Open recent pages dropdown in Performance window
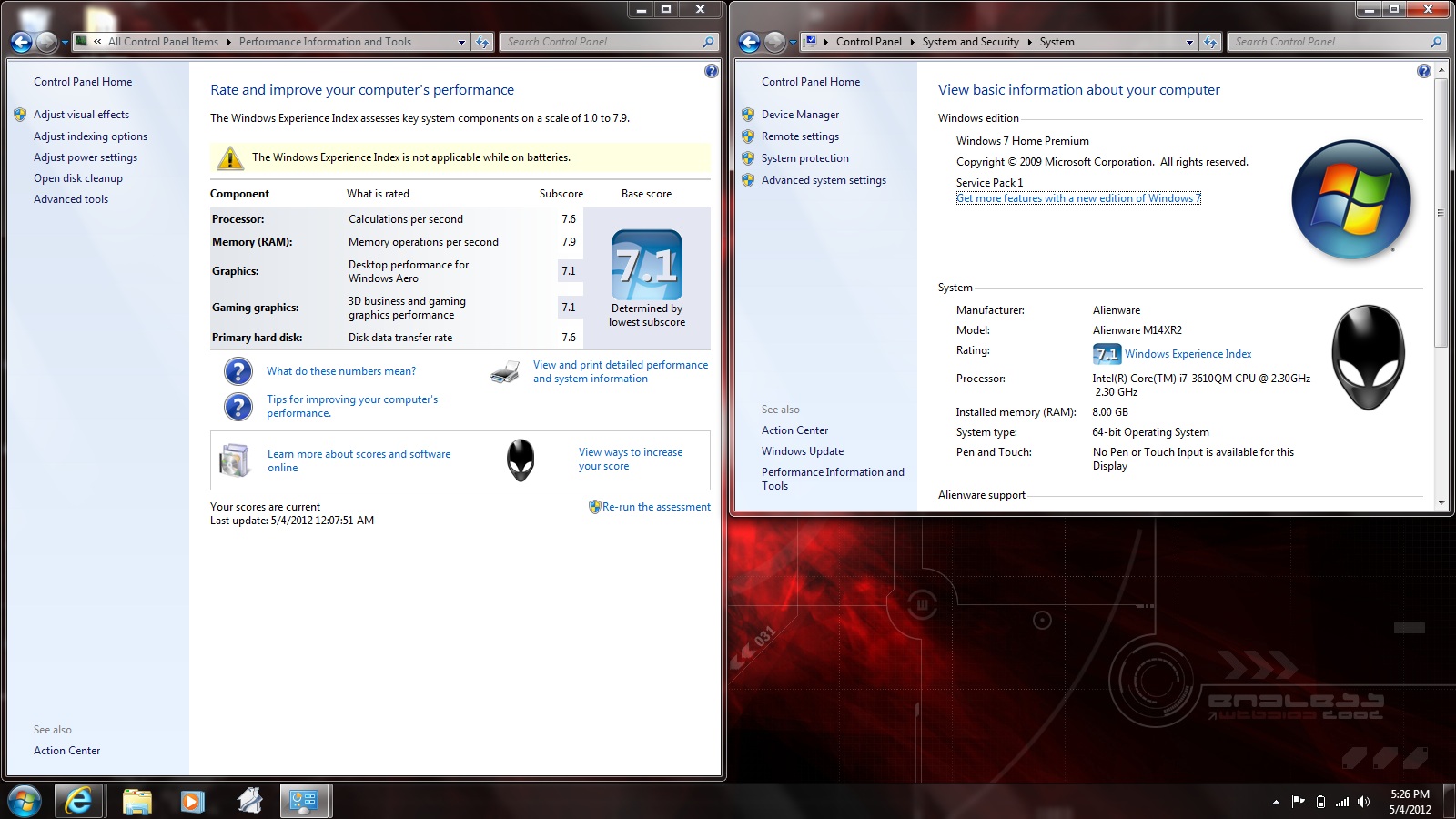This screenshot has height=819, width=1456. (x=65, y=43)
